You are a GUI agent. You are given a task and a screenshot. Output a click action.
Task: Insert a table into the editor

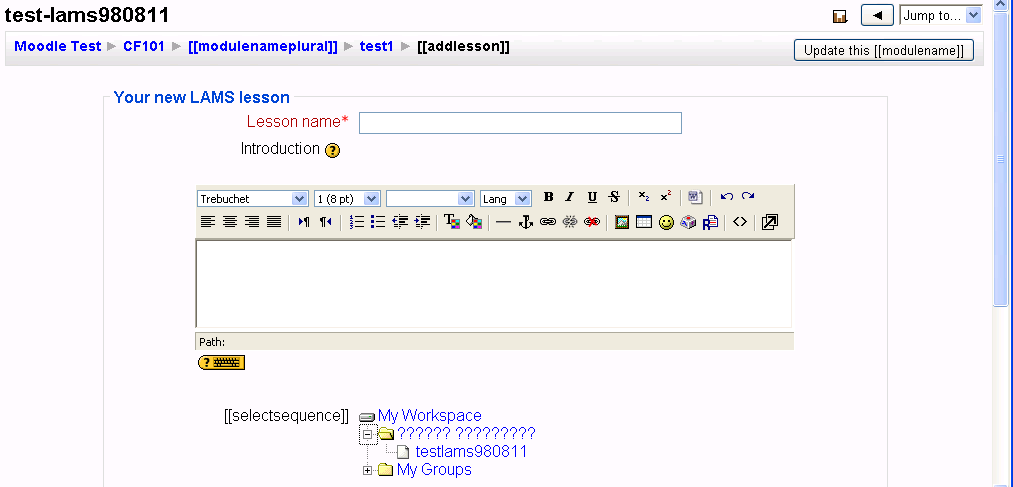click(x=644, y=222)
